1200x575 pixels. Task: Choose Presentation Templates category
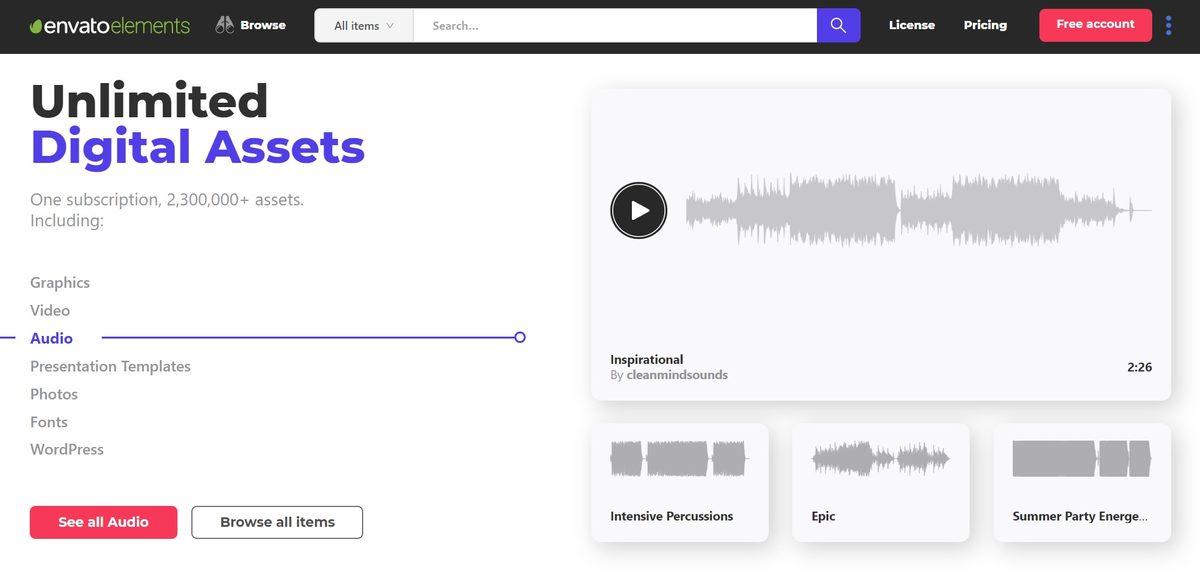click(110, 367)
